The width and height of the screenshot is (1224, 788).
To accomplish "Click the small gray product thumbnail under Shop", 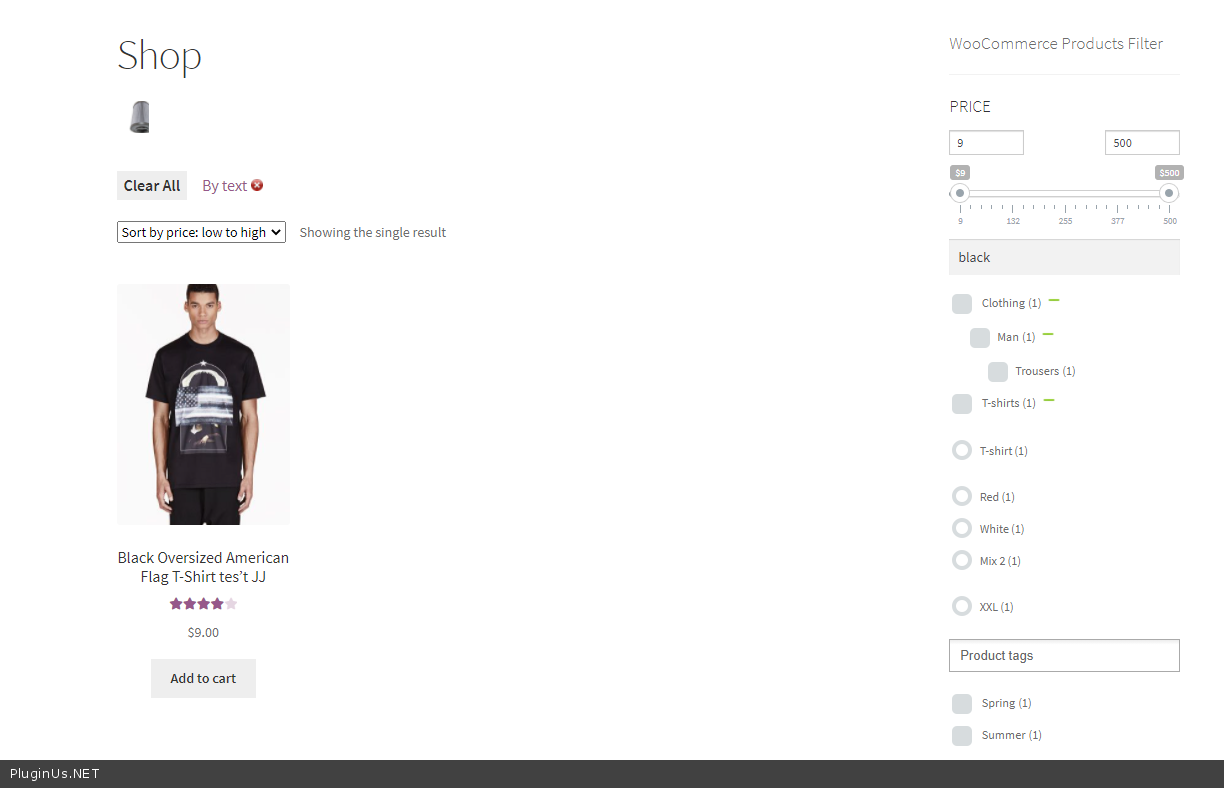I will pos(139,117).
